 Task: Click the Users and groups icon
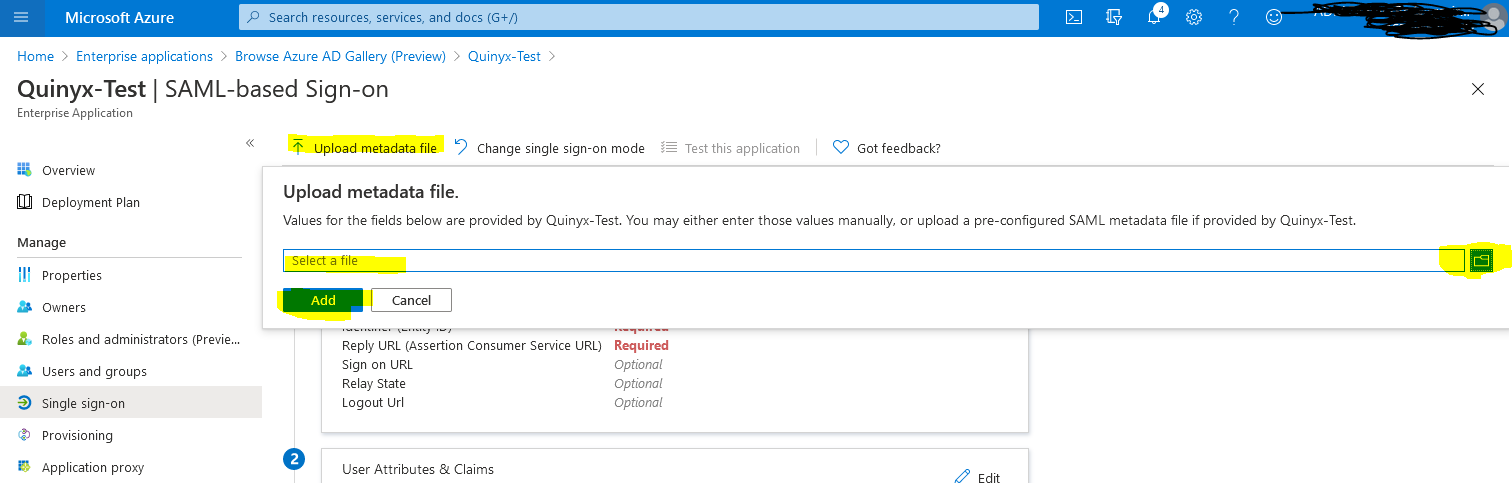click(x=24, y=371)
